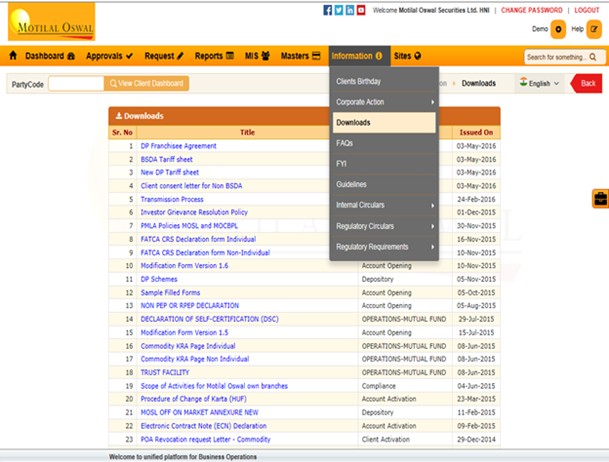Select FAQs in the Information menu
This screenshot has width=609, height=462.
(384, 143)
